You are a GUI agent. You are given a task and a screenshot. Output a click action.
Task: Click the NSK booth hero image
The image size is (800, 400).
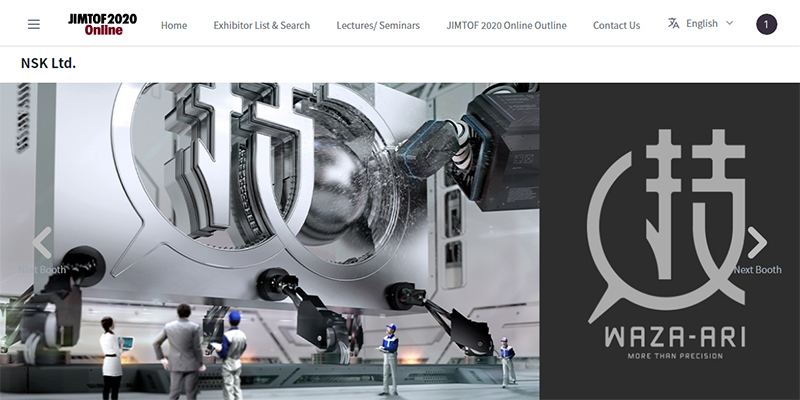(269, 242)
